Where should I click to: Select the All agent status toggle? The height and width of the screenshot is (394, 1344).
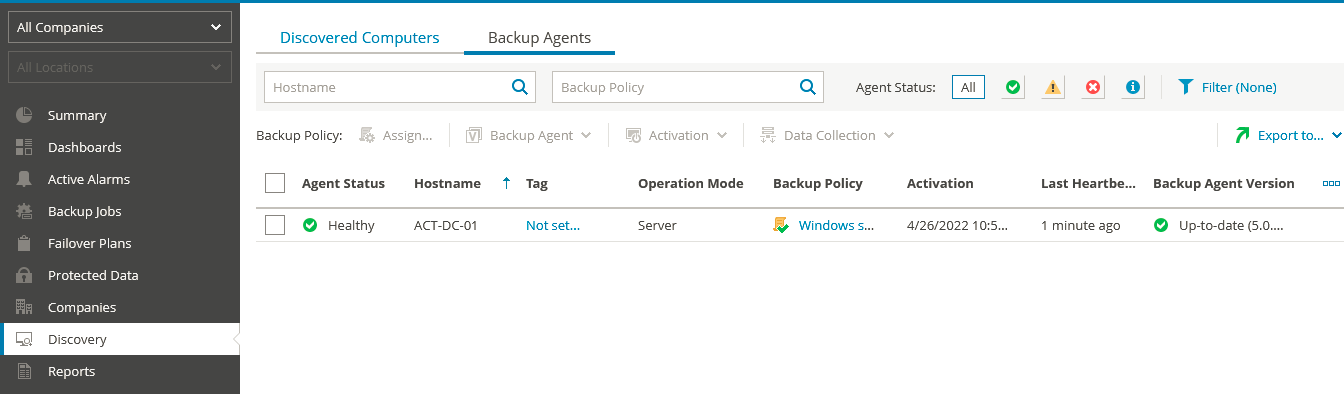968,87
